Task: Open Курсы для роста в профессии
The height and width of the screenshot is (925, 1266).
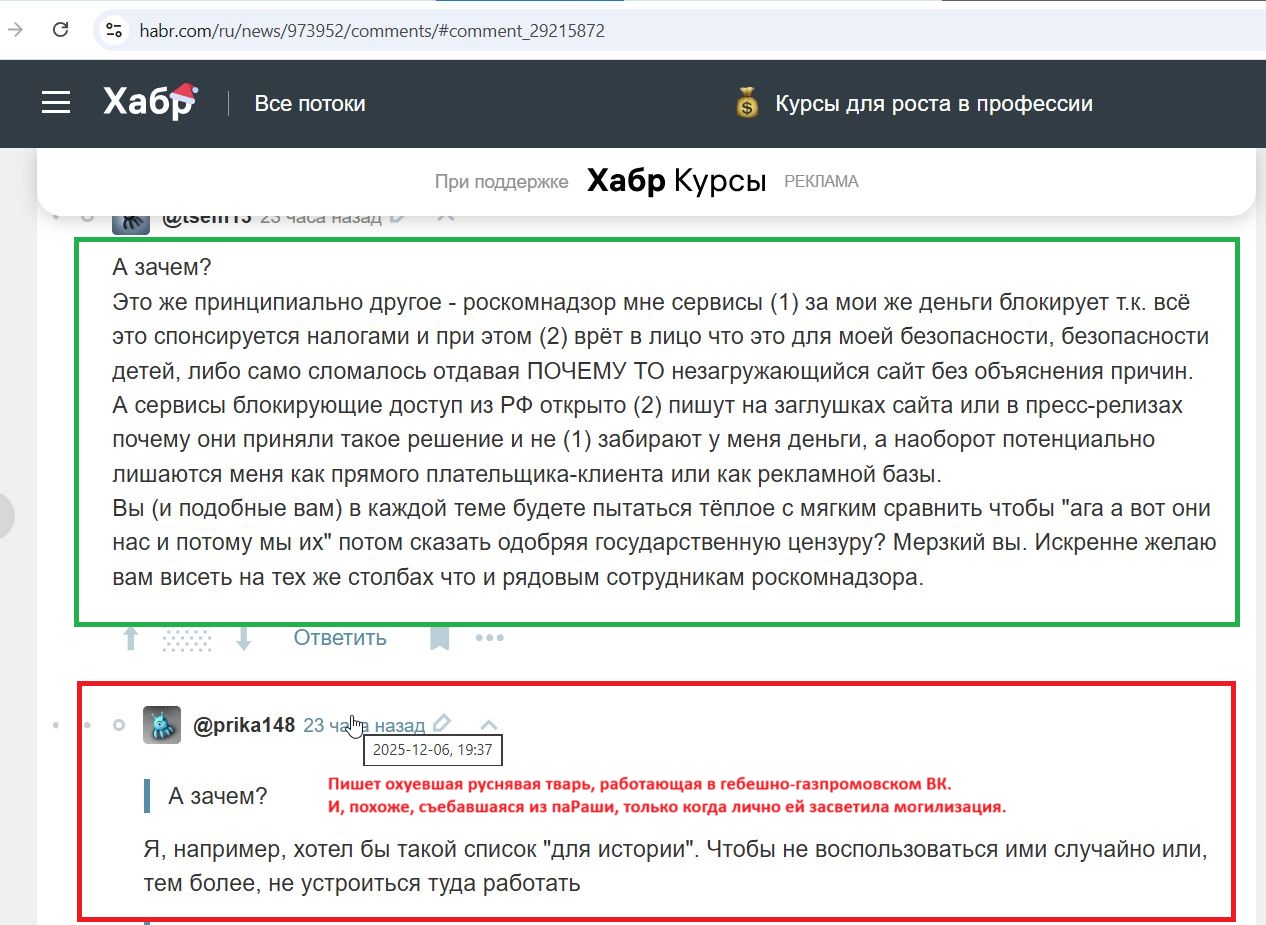Action: point(934,102)
